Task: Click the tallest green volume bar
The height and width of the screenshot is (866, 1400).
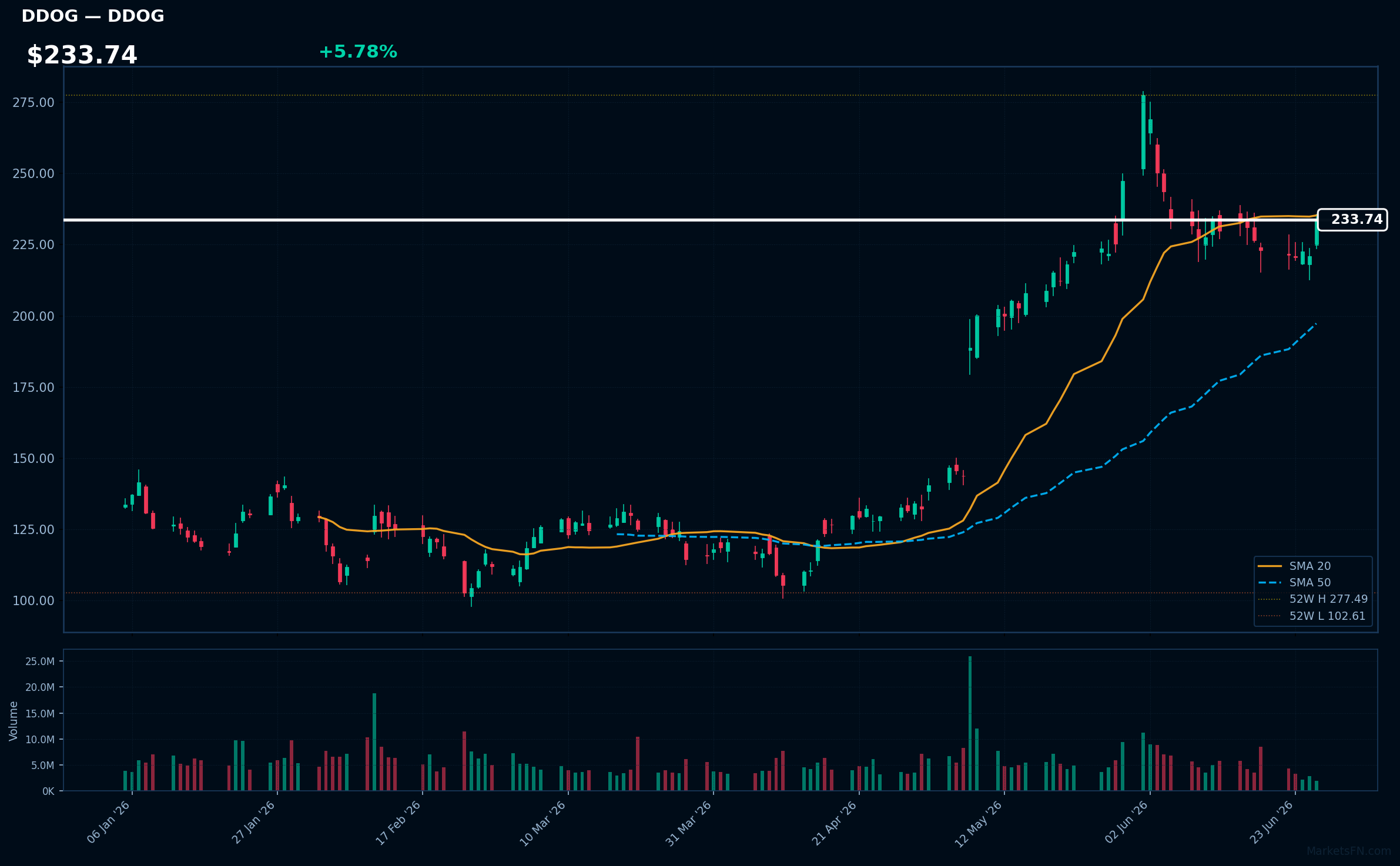Action: pos(970,723)
